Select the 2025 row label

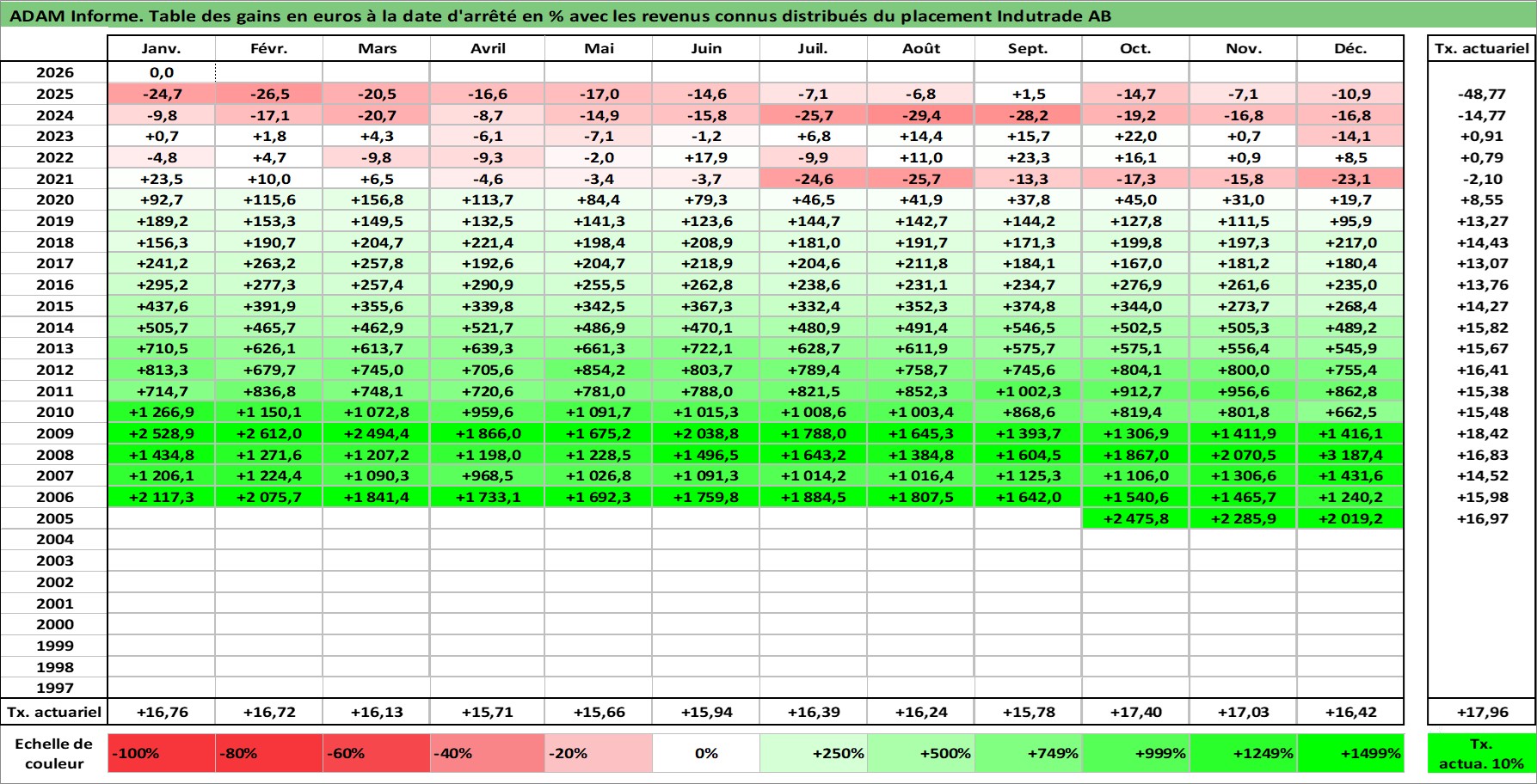pyautogui.click(x=54, y=94)
